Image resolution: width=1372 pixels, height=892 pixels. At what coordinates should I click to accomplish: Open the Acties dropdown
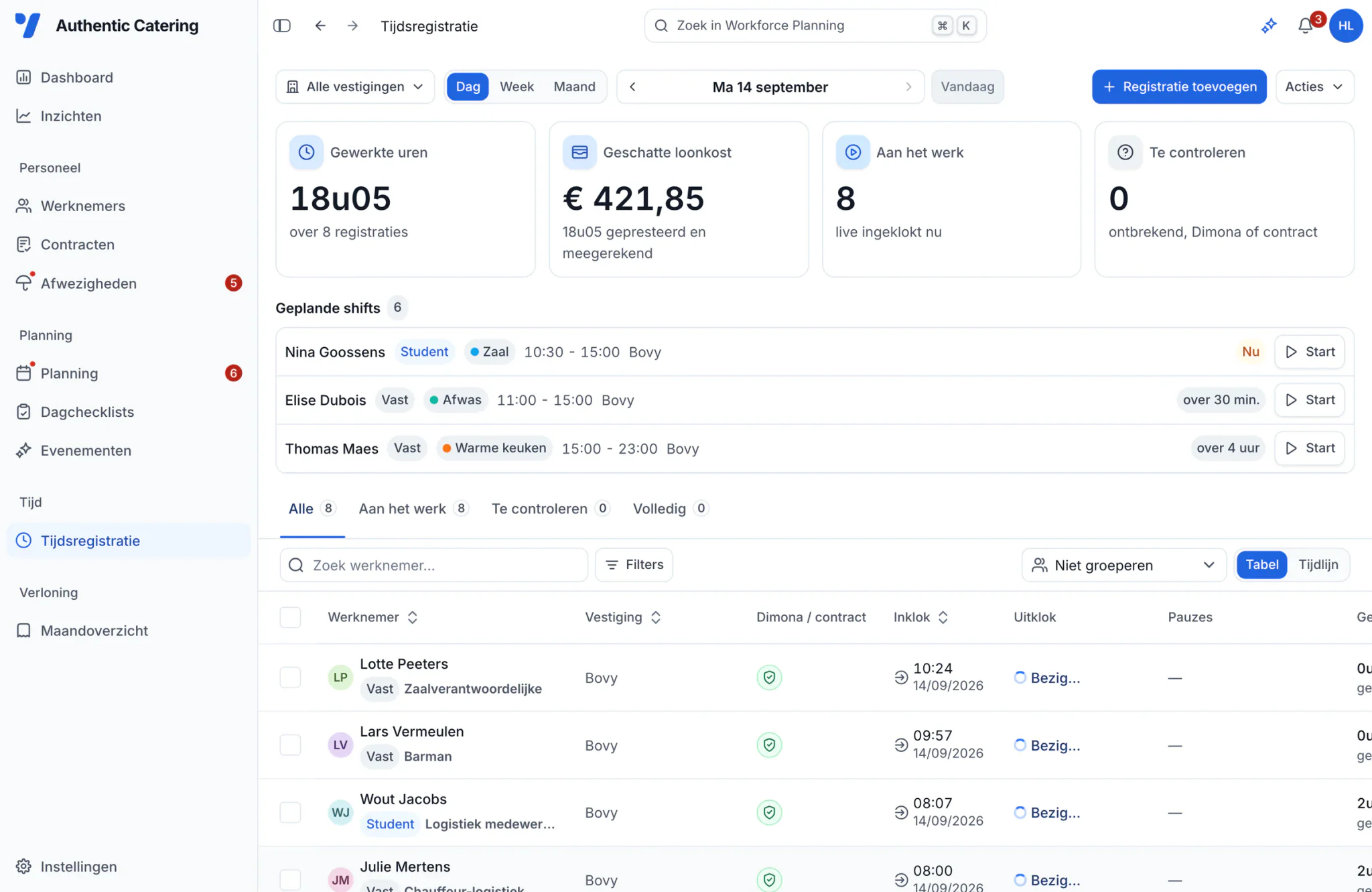(x=1314, y=86)
